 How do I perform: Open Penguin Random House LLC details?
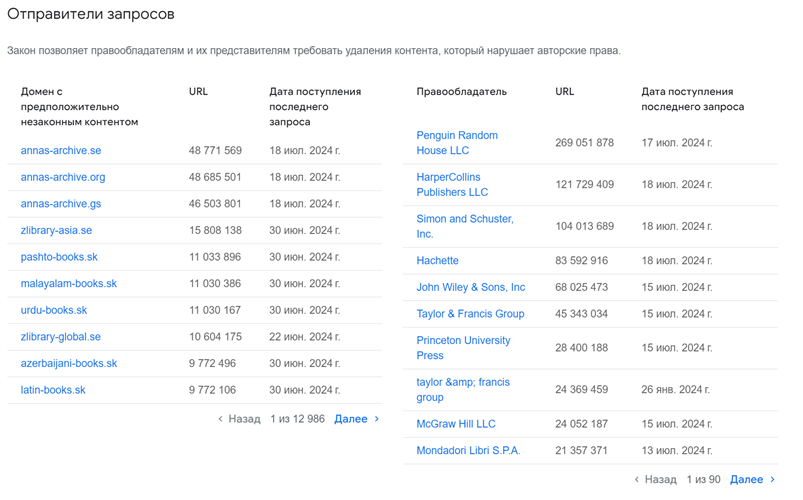pos(457,143)
